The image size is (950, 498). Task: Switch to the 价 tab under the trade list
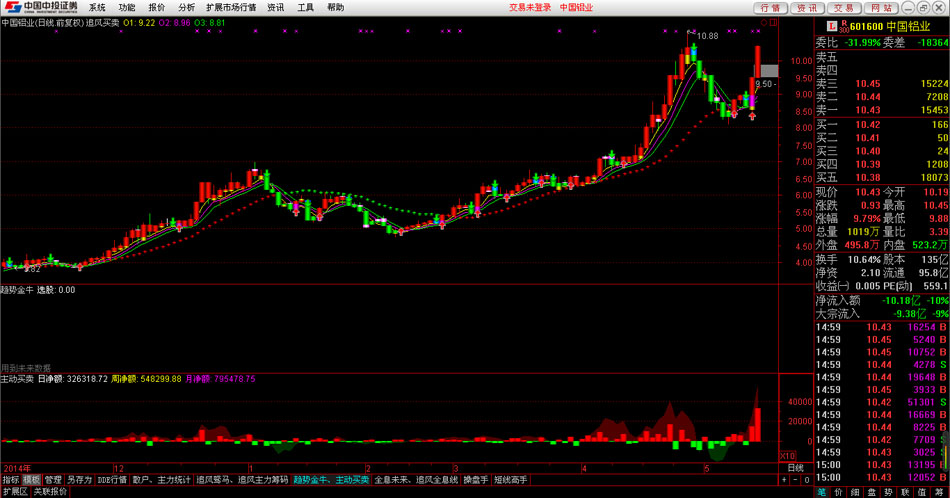[839, 492]
